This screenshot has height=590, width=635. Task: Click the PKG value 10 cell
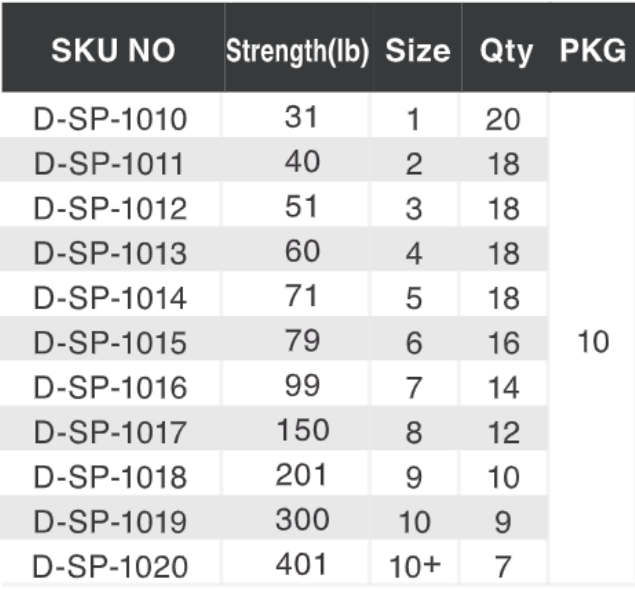pyautogui.click(x=593, y=343)
